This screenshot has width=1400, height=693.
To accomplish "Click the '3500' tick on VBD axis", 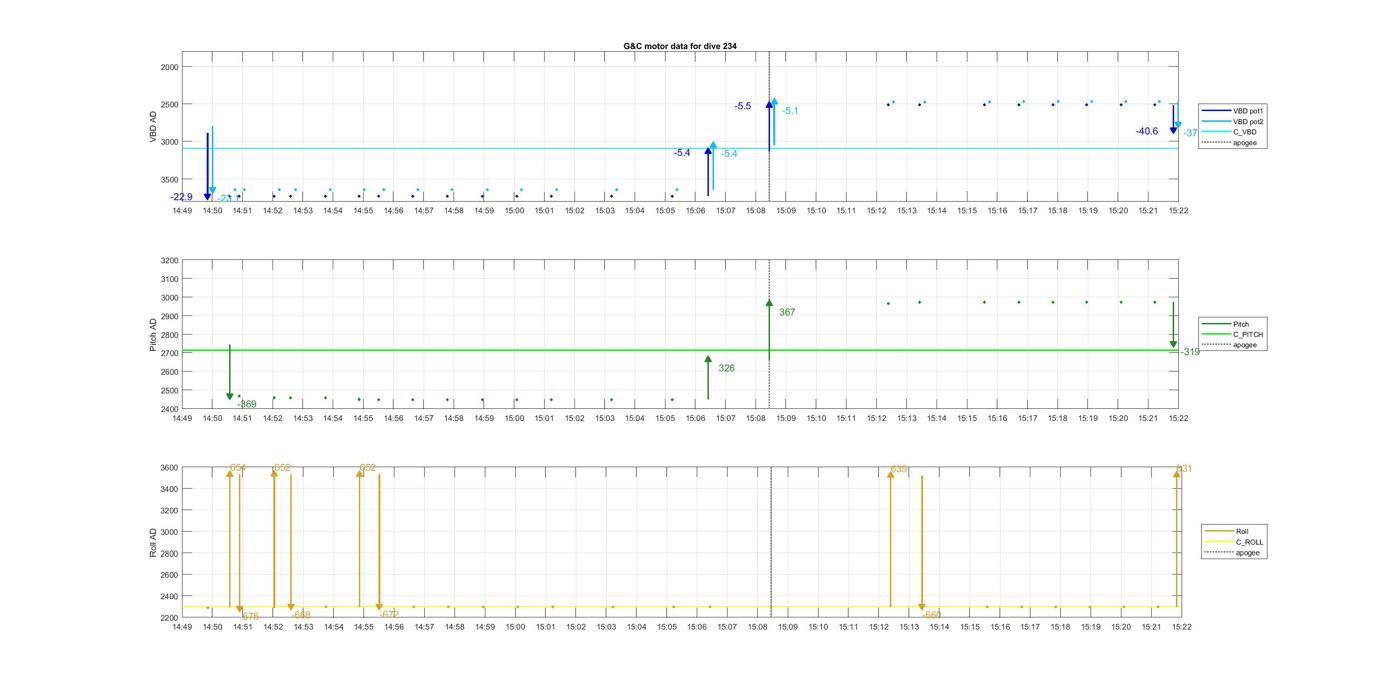I will tap(169, 179).
